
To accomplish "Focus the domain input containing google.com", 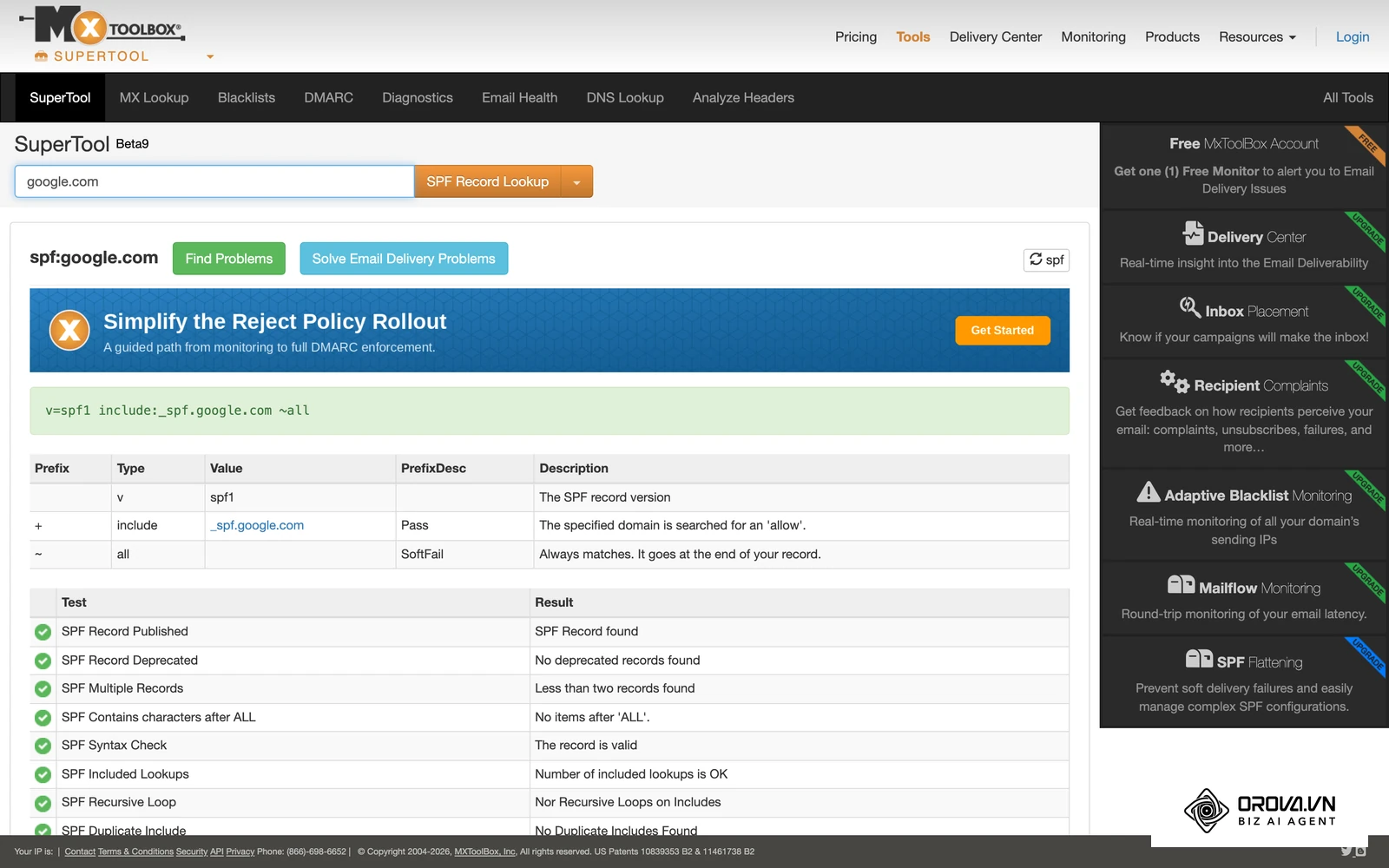I will coord(214,181).
